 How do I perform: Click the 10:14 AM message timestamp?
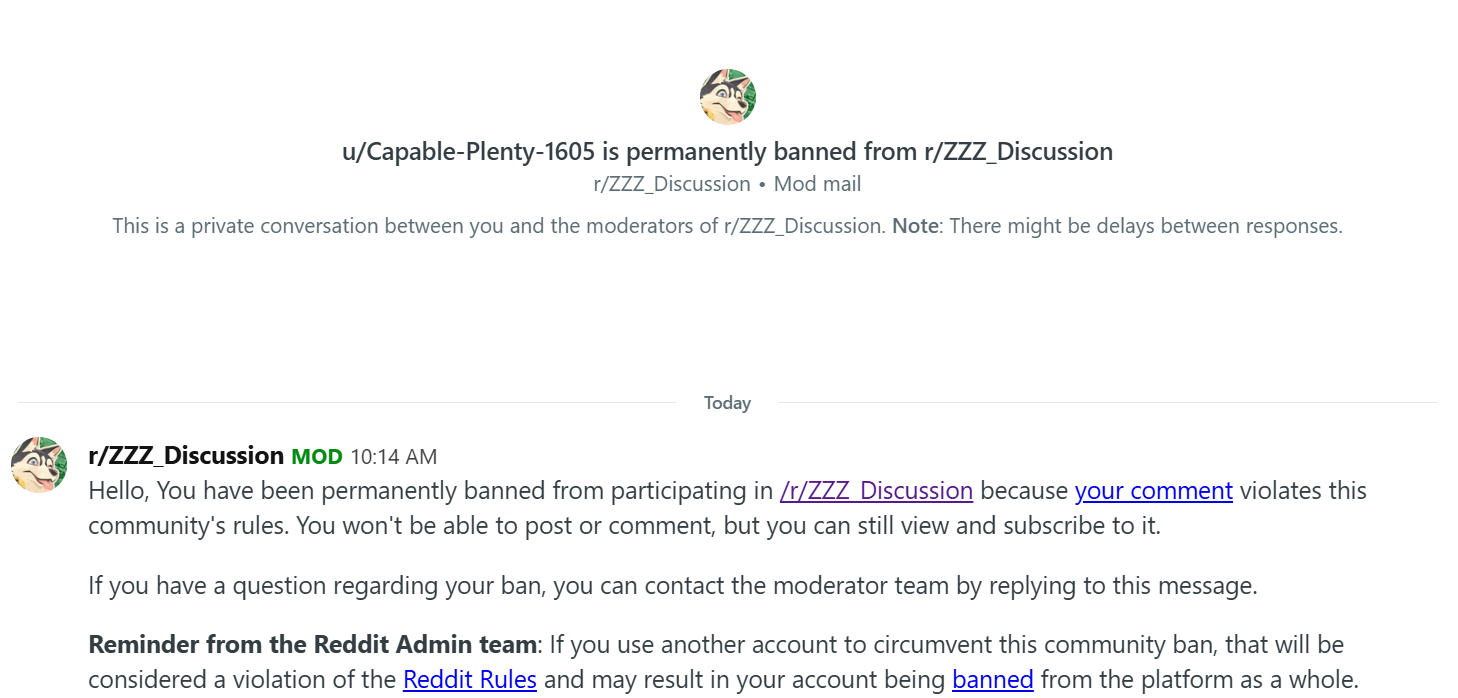click(x=393, y=457)
